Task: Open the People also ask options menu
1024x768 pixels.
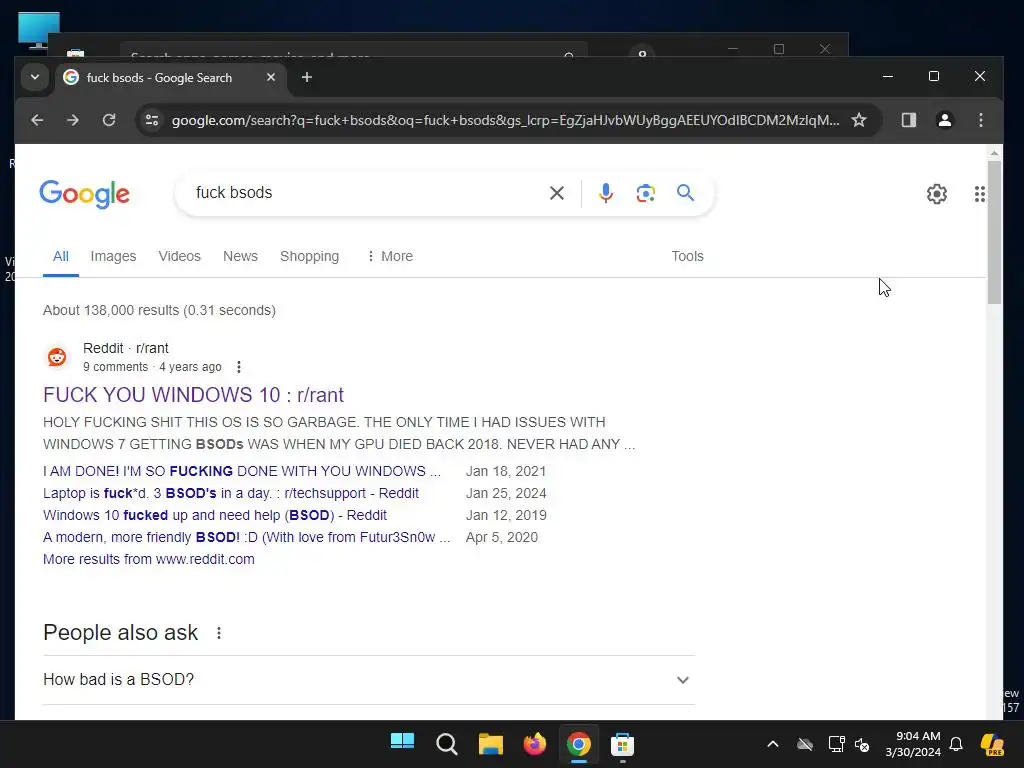Action: click(219, 633)
